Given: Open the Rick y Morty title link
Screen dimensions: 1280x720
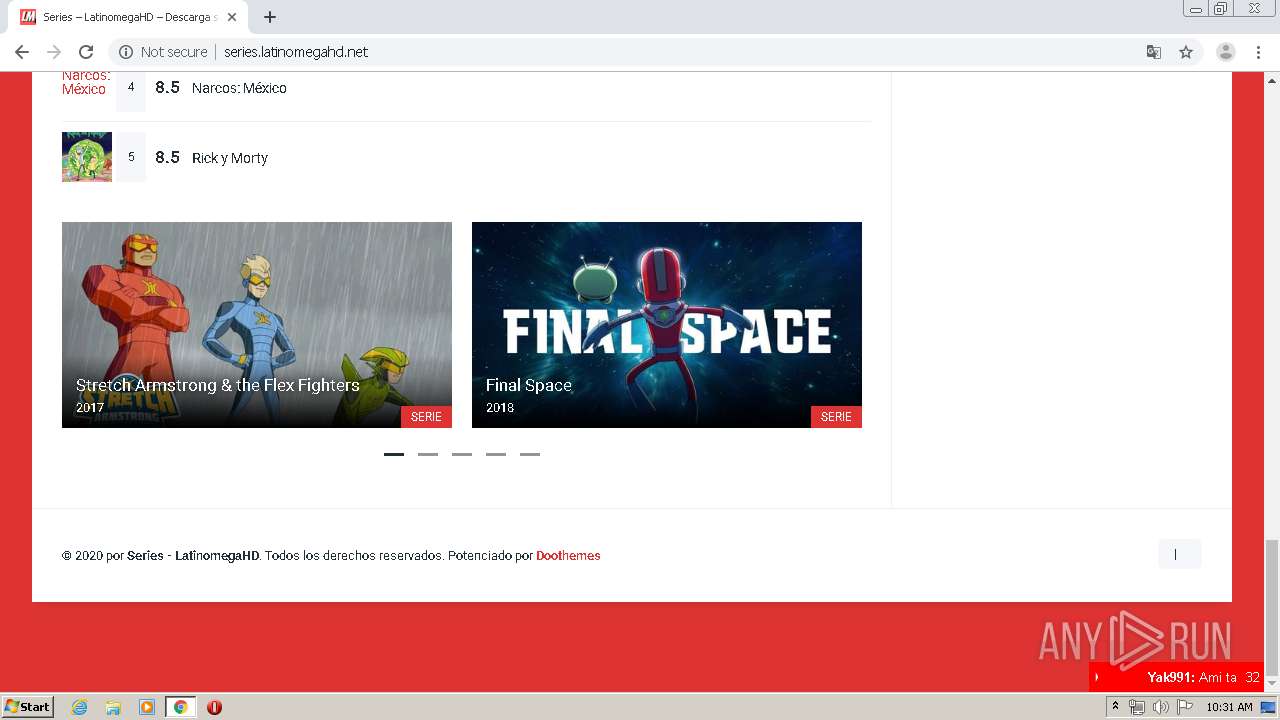Looking at the screenshot, I should [x=230, y=158].
